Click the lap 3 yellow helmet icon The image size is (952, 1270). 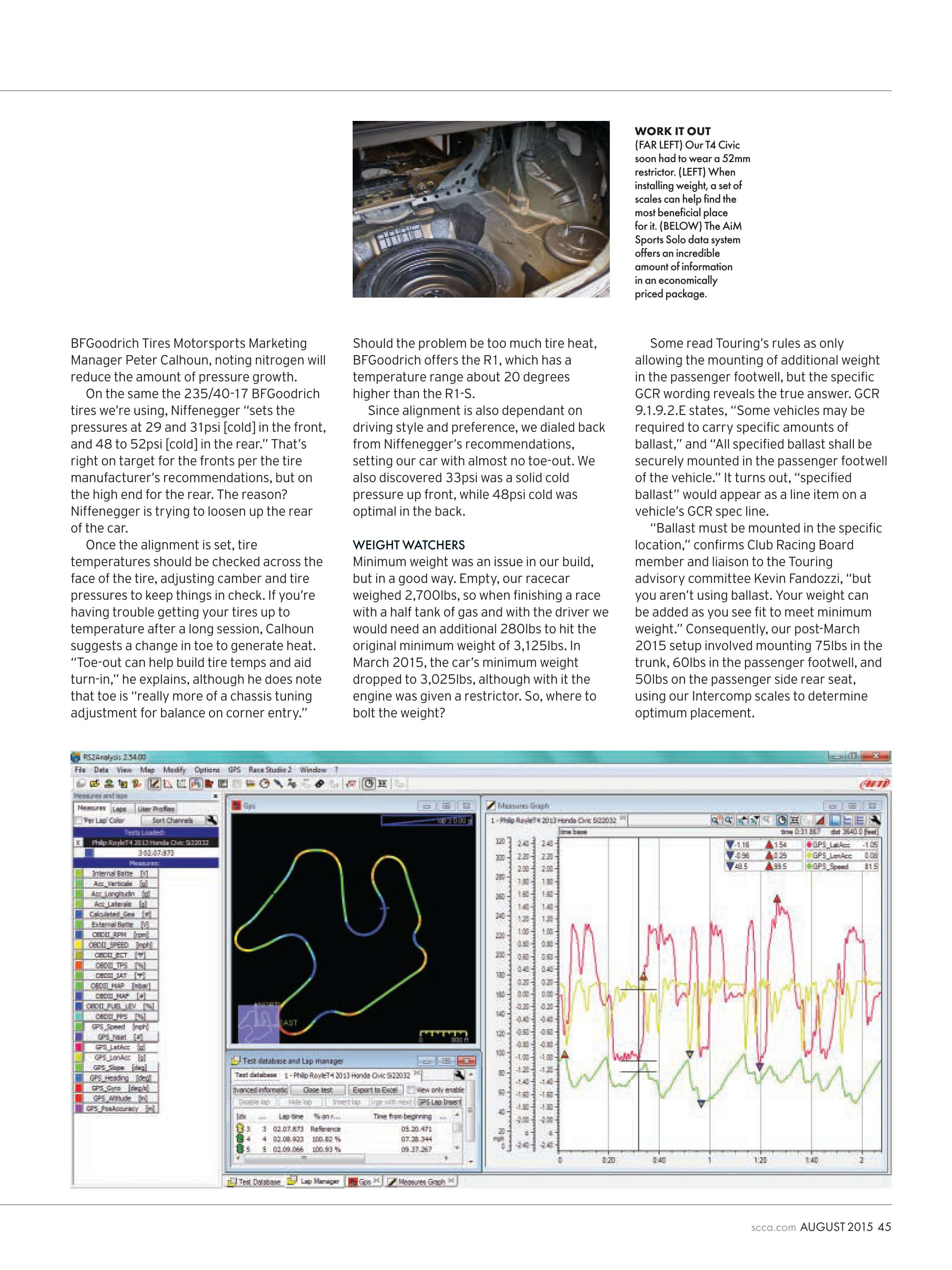pos(241,1129)
